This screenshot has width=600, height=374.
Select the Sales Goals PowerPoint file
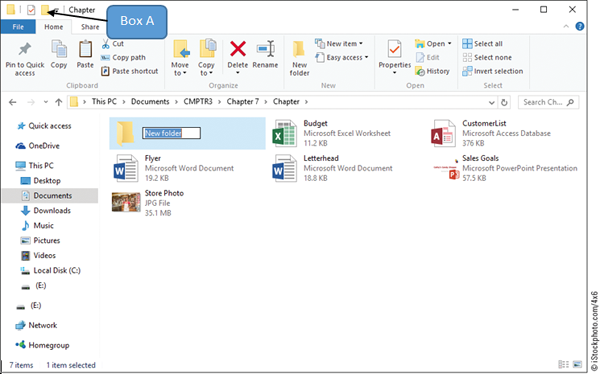coord(505,168)
